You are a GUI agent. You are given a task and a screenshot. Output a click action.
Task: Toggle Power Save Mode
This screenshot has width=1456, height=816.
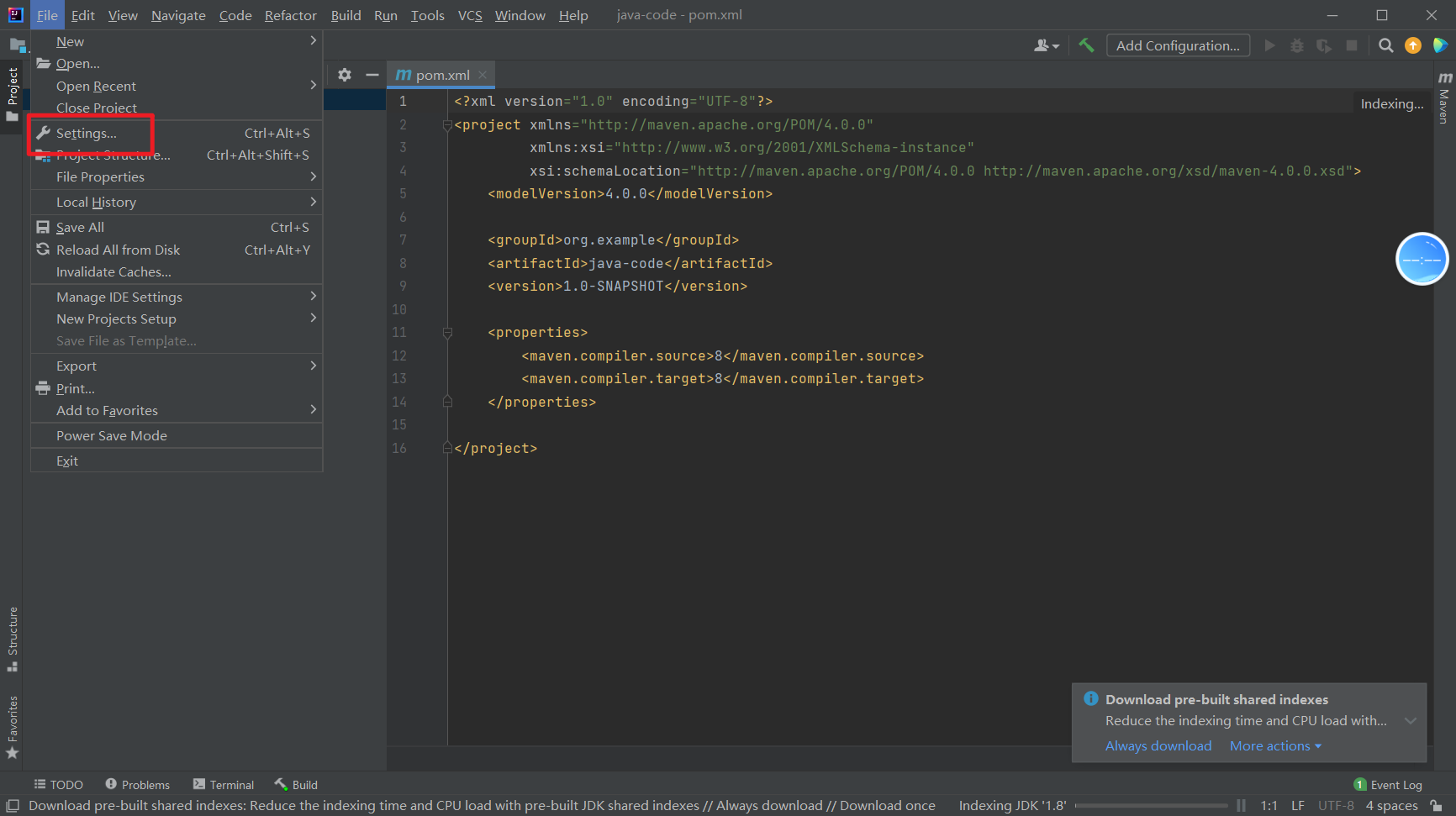click(x=177, y=435)
